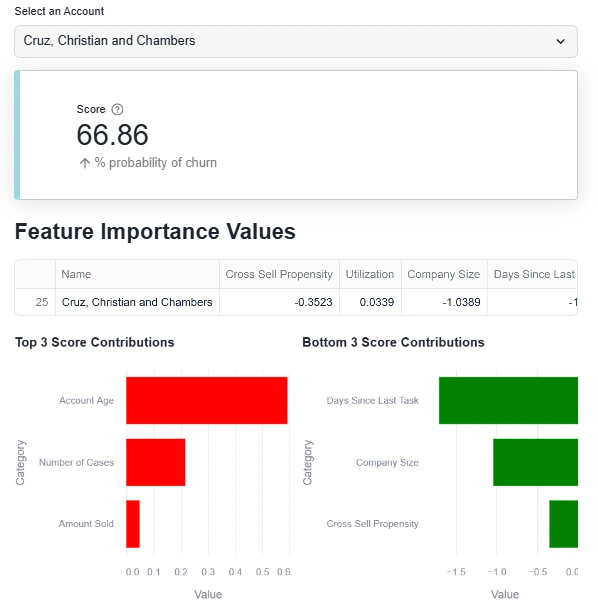Click the Utilization column header

click(x=370, y=274)
